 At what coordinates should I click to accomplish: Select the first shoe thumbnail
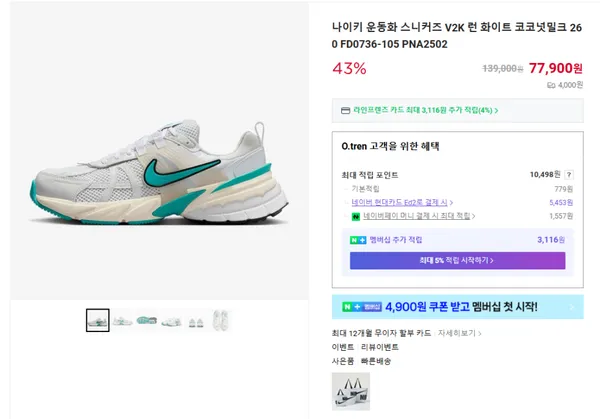click(x=98, y=320)
